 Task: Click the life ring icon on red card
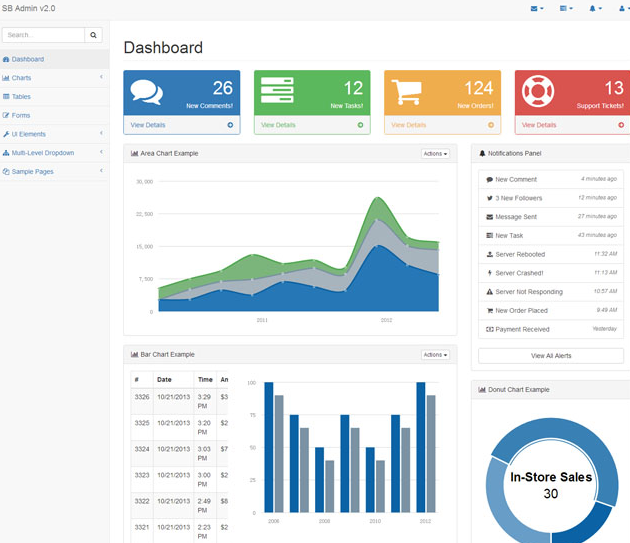pos(538,91)
